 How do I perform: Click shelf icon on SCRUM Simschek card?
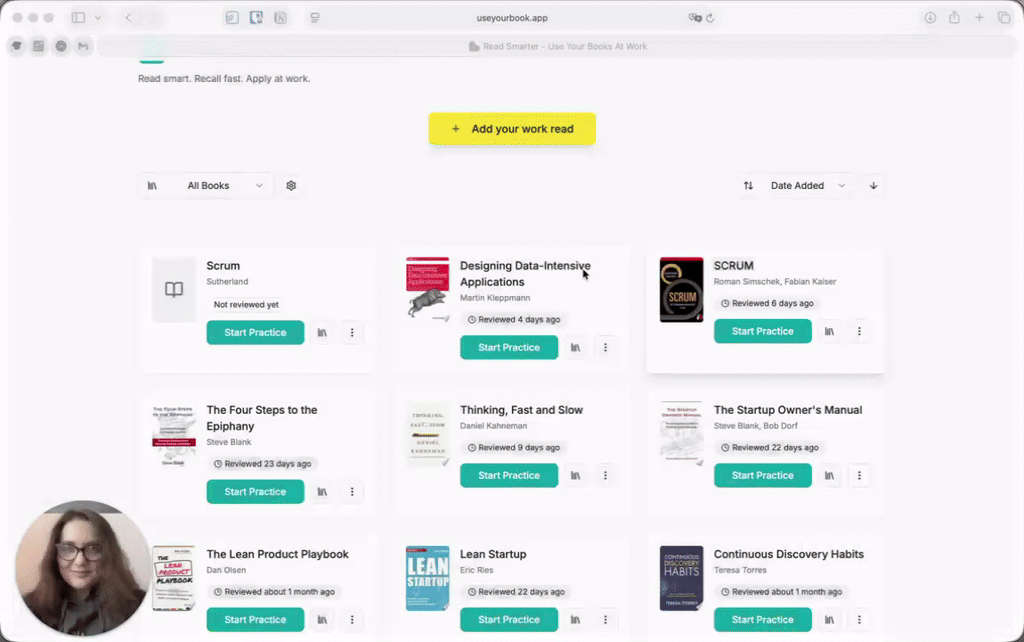[829, 331]
